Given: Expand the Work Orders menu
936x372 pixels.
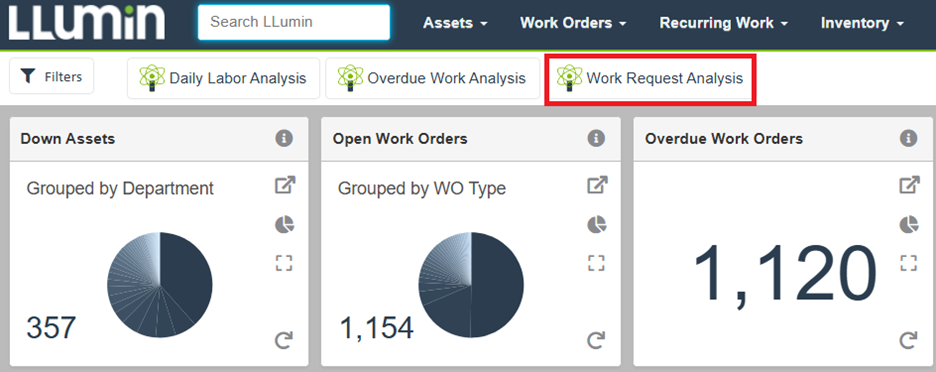Looking at the screenshot, I should [x=573, y=23].
